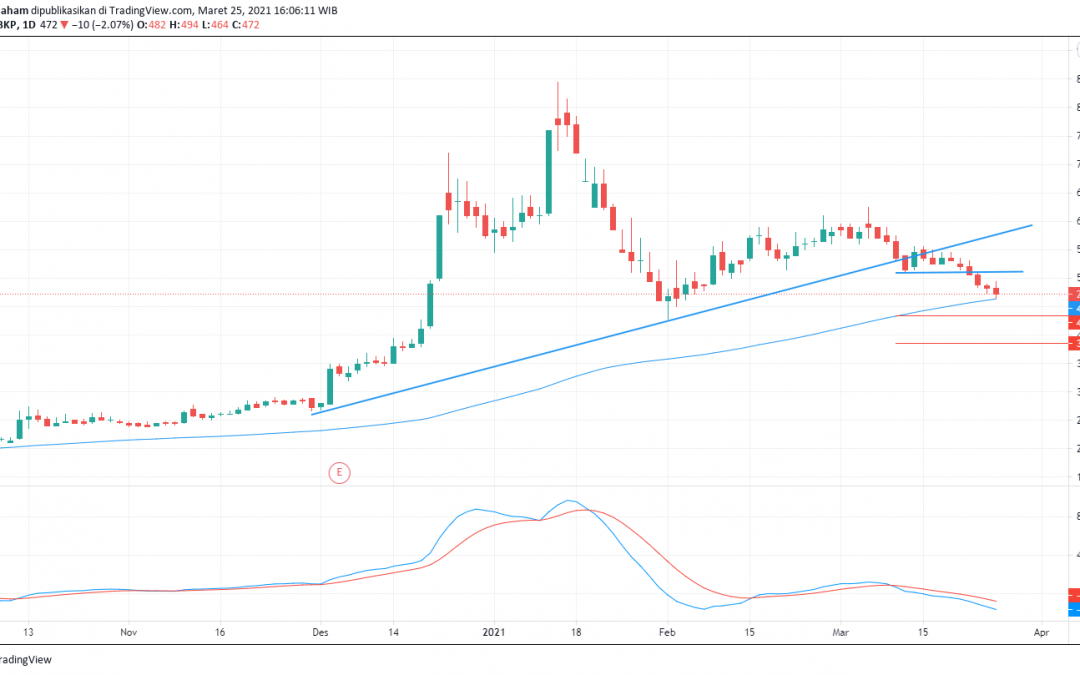Open the circled E earnings event marker
The image size is (1080, 675).
point(340,472)
